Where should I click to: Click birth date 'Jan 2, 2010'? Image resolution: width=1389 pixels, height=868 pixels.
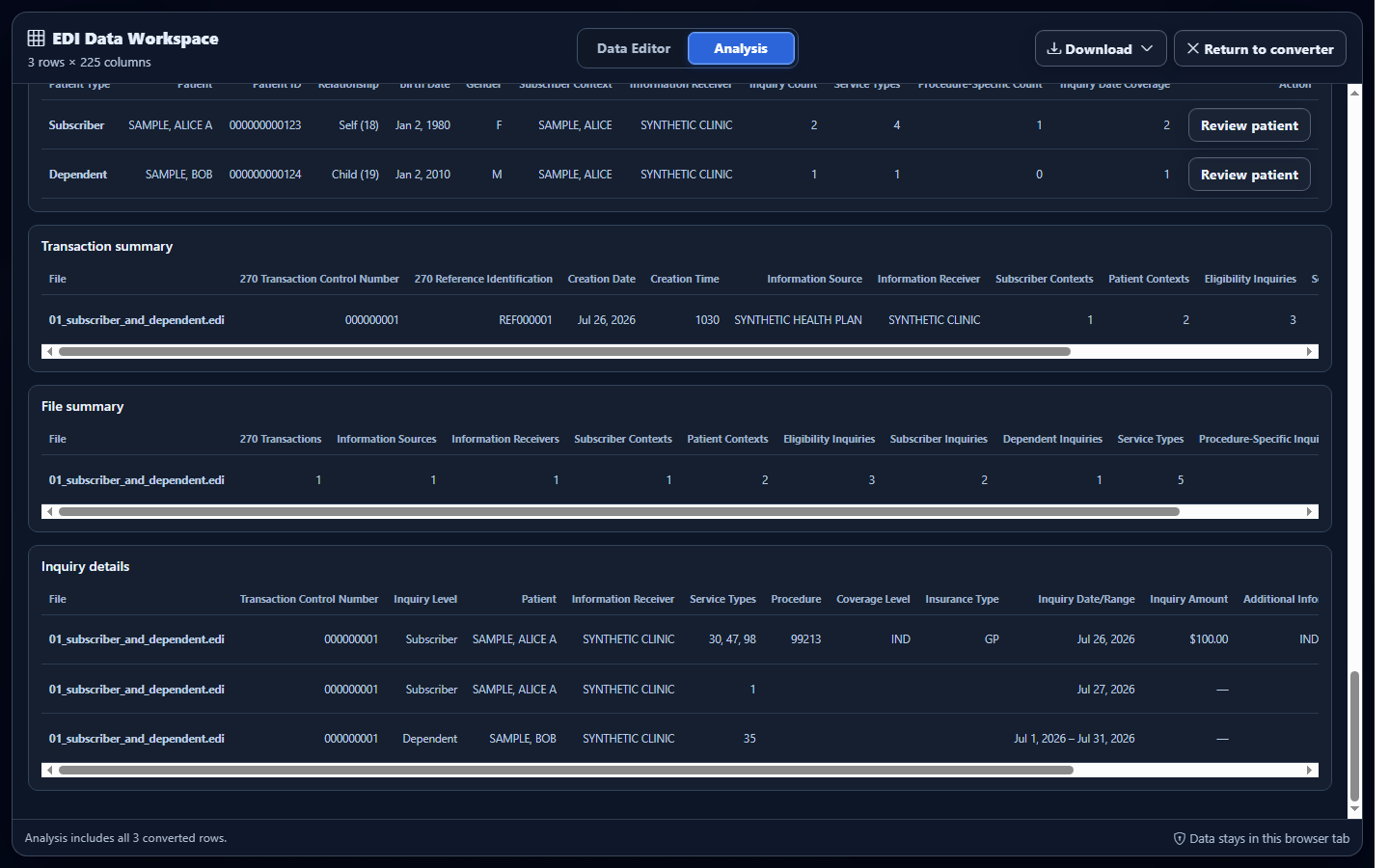422,175
